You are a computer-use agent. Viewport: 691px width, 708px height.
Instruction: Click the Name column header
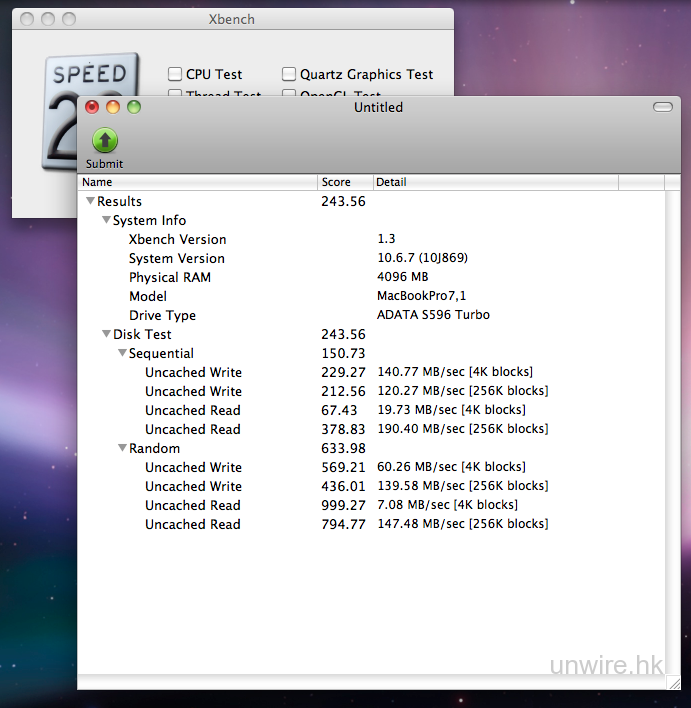[198, 182]
